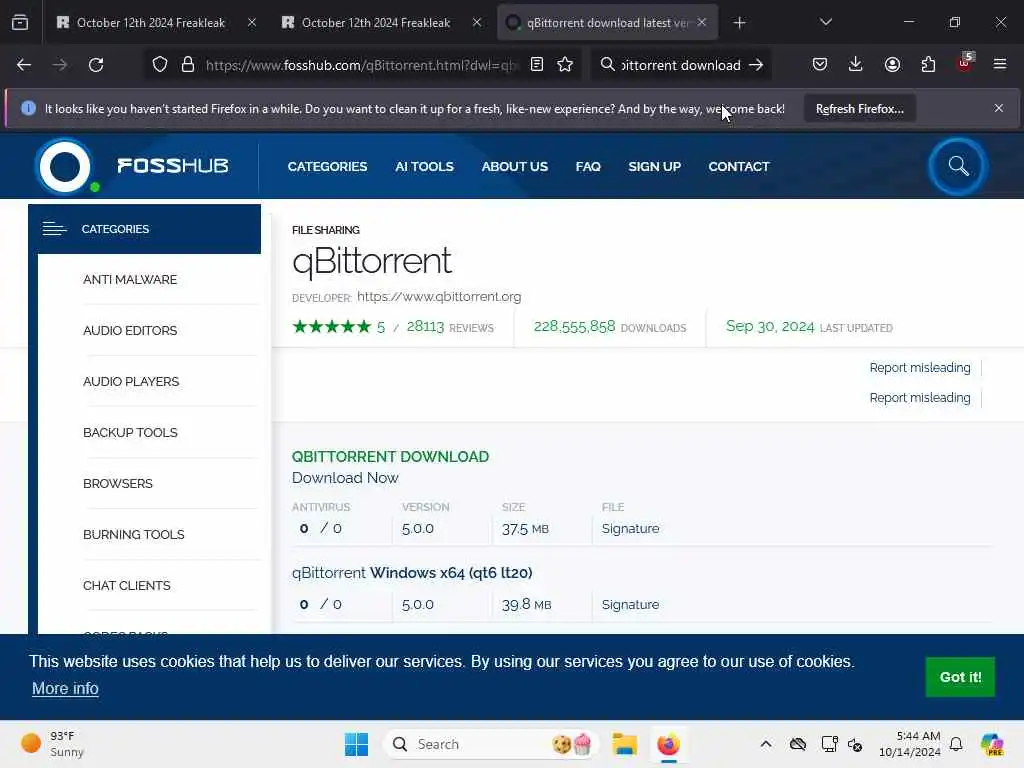This screenshot has width=1024, height=768.
Task: Open clock showing 5:44 AM 10/14/2024
Action: (909, 744)
